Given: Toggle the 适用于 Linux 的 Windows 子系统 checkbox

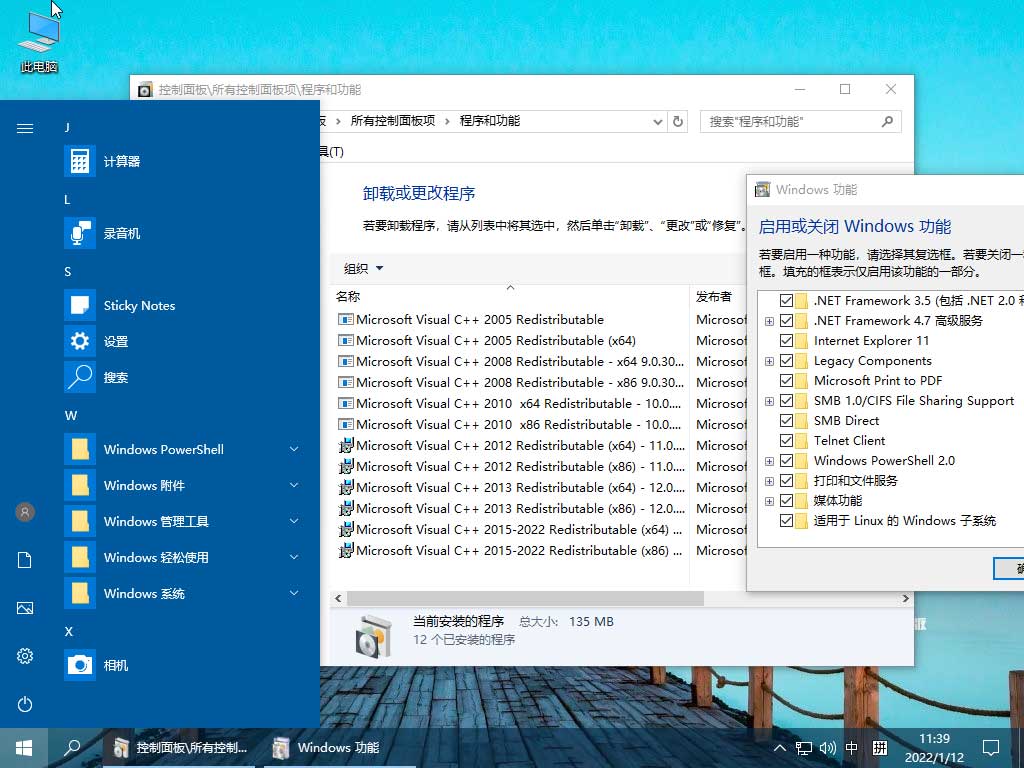Looking at the screenshot, I should [x=786, y=520].
